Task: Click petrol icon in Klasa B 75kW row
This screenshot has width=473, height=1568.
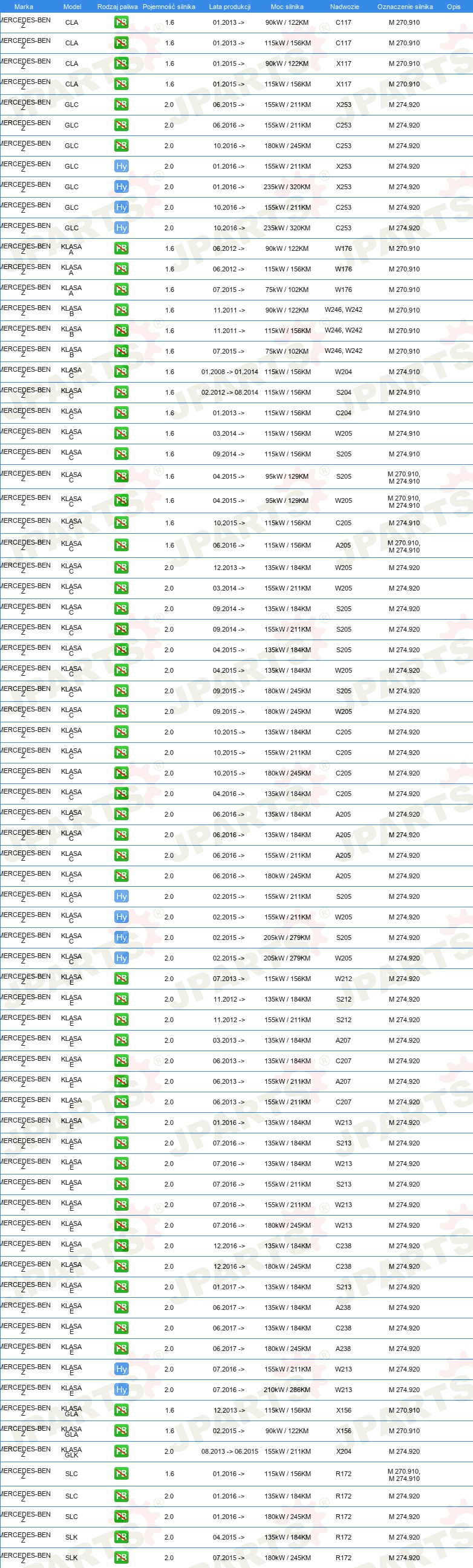Action: (x=121, y=351)
